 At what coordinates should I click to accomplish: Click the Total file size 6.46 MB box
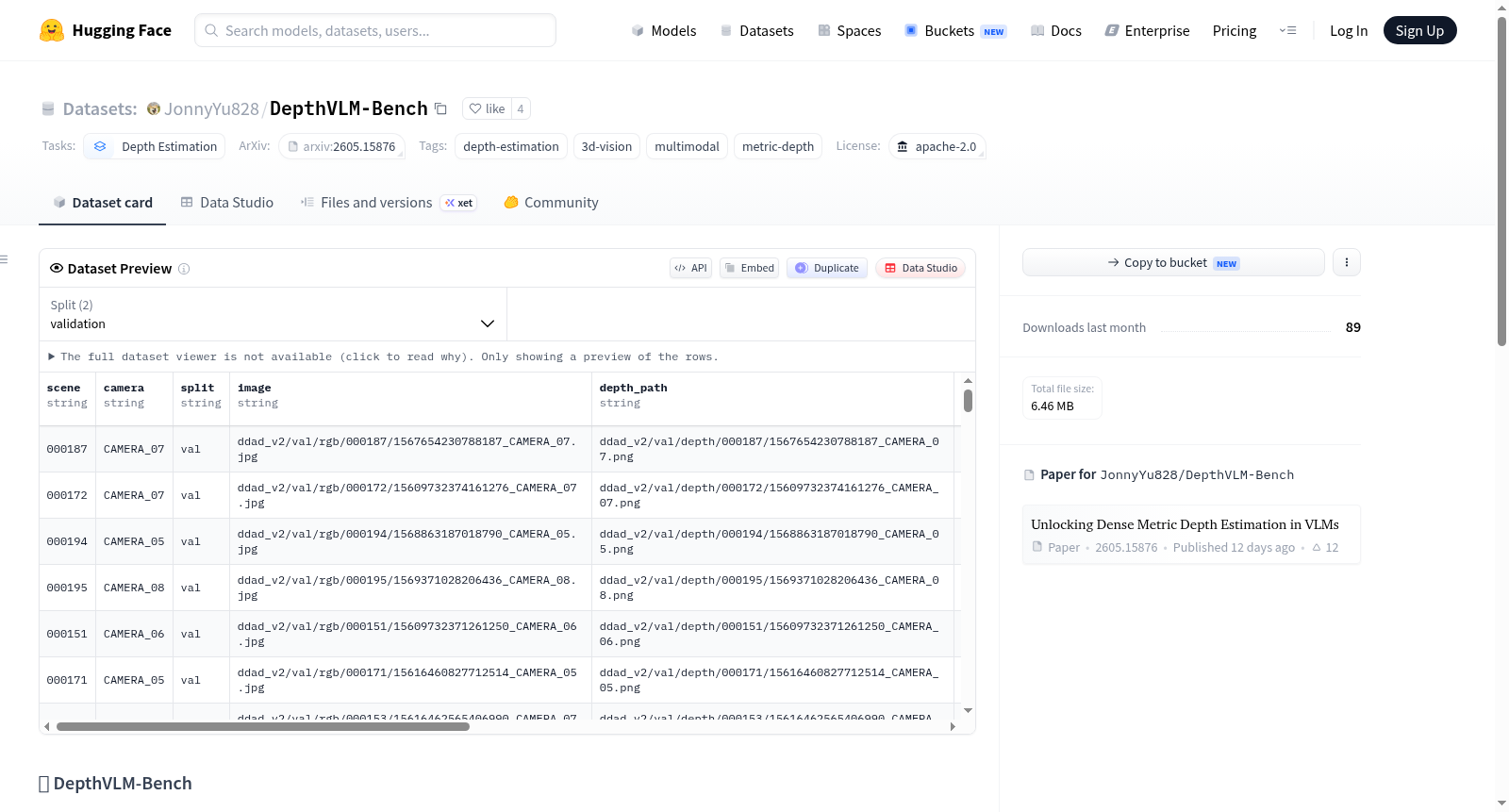coord(1063,398)
